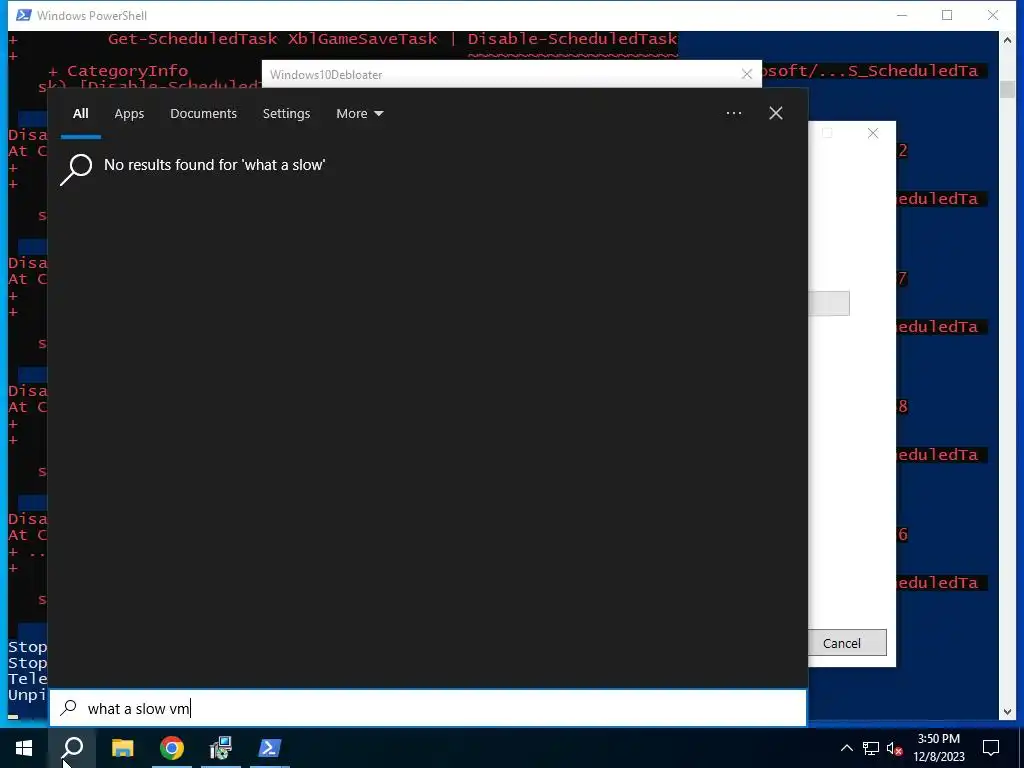Viewport: 1024px width, 768px height.
Task: Click the Windows10Debloater title text
Action: [x=326, y=74]
